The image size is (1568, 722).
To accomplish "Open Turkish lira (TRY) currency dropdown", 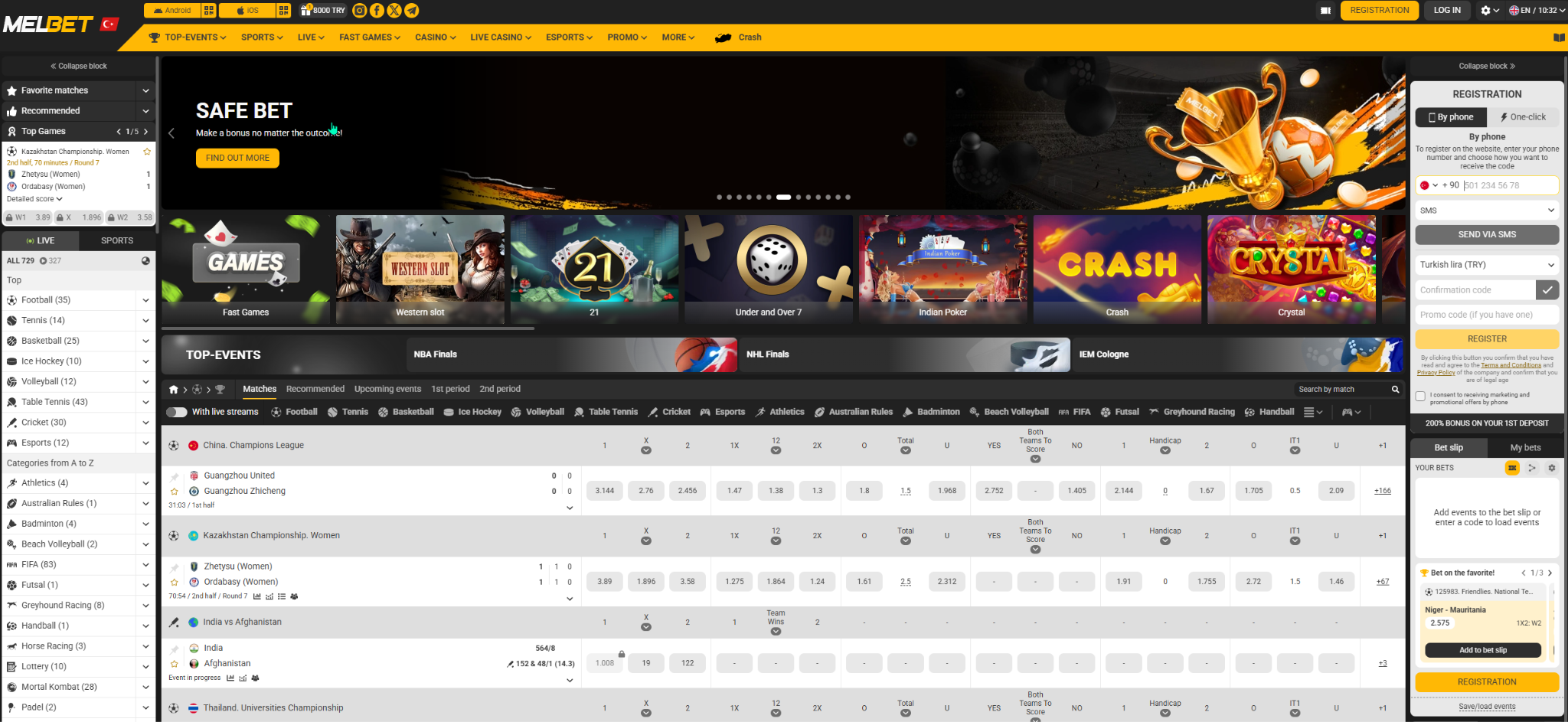I will [1487, 265].
